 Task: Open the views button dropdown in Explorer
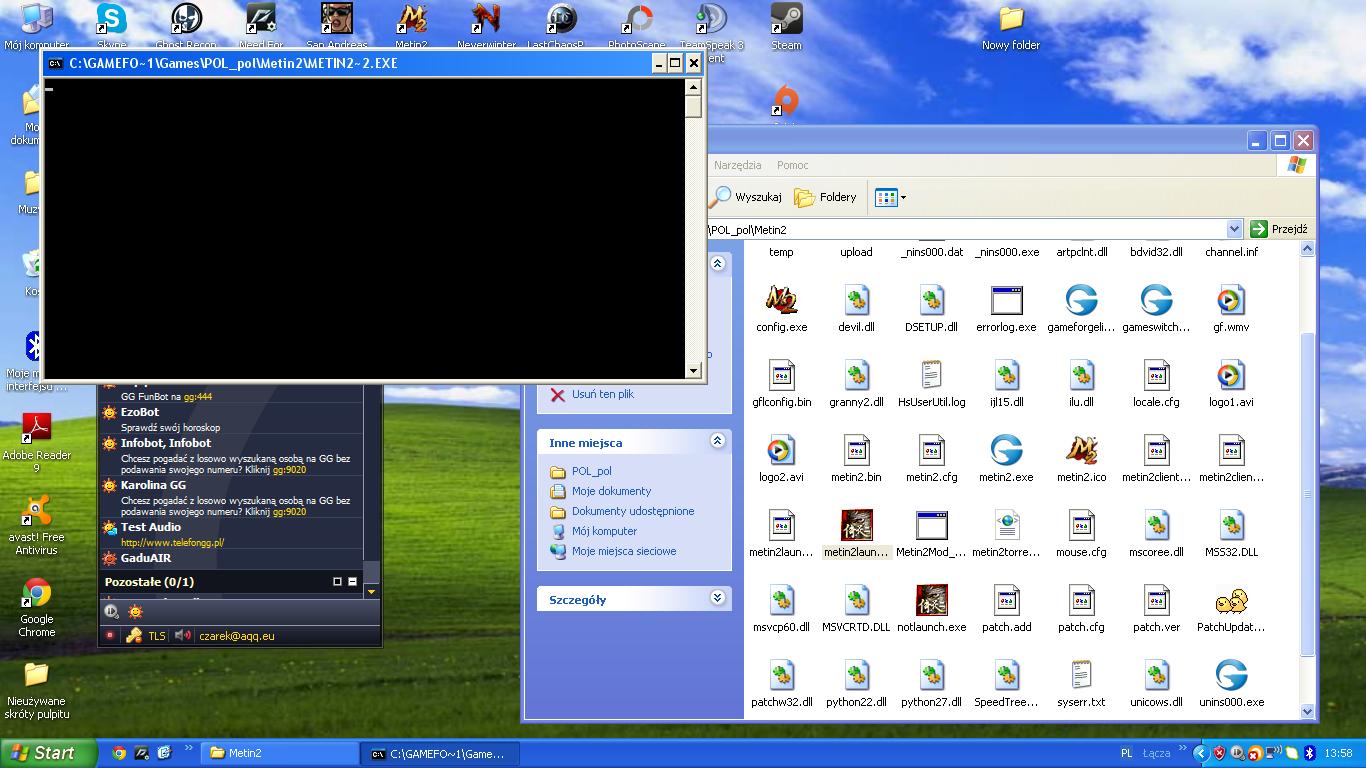(x=903, y=198)
